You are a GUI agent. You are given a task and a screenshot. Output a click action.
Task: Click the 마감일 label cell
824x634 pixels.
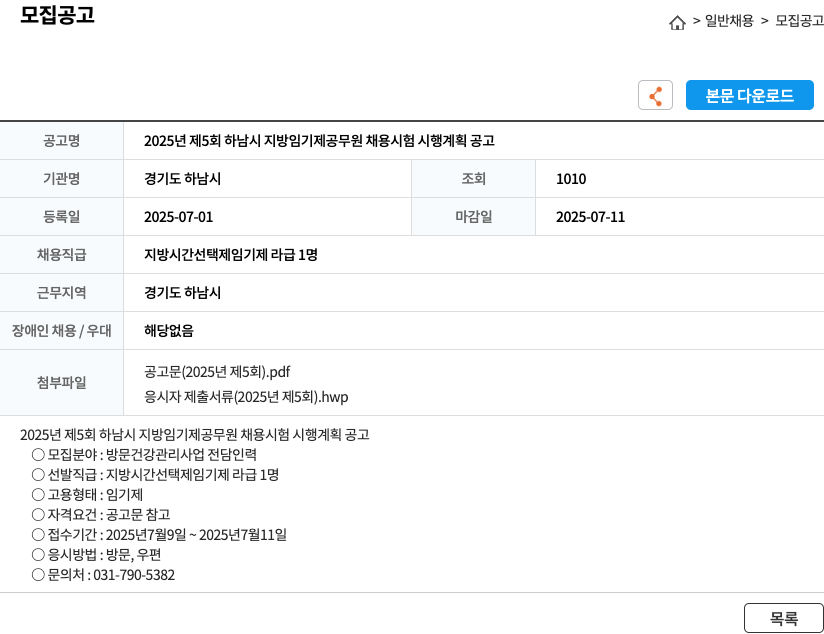tap(473, 217)
